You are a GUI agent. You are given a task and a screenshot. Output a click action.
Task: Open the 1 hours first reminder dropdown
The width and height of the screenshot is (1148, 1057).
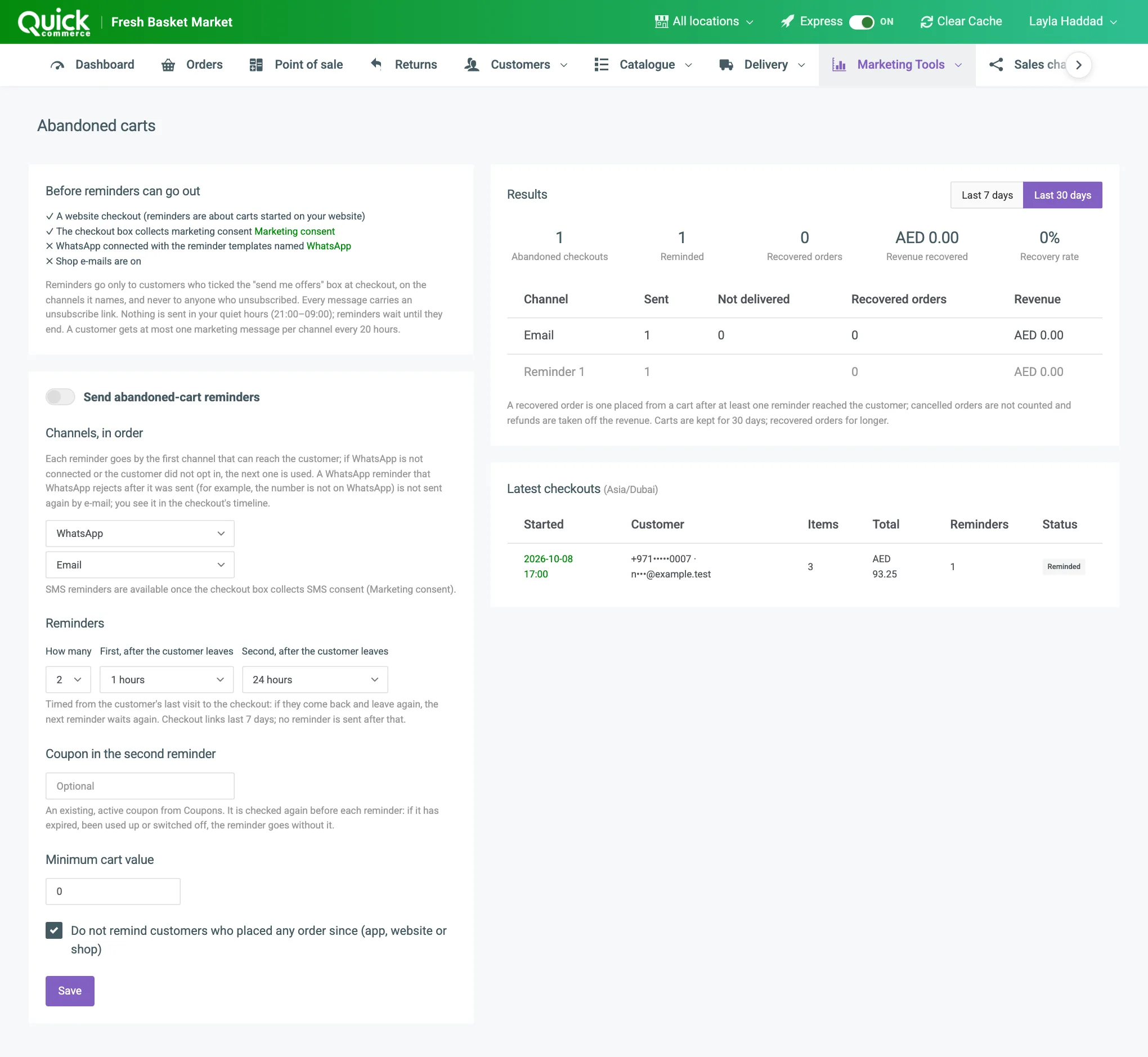pos(167,679)
